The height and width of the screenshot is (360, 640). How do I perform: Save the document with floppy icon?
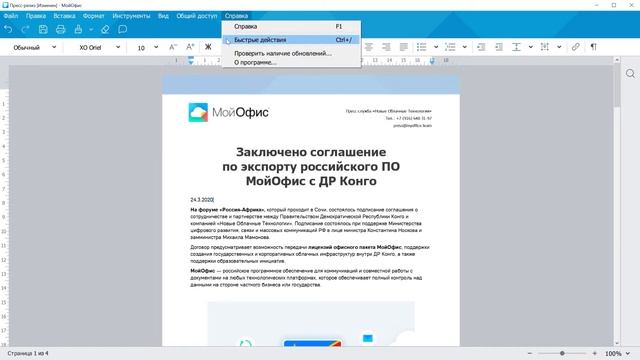pos(43,29)
